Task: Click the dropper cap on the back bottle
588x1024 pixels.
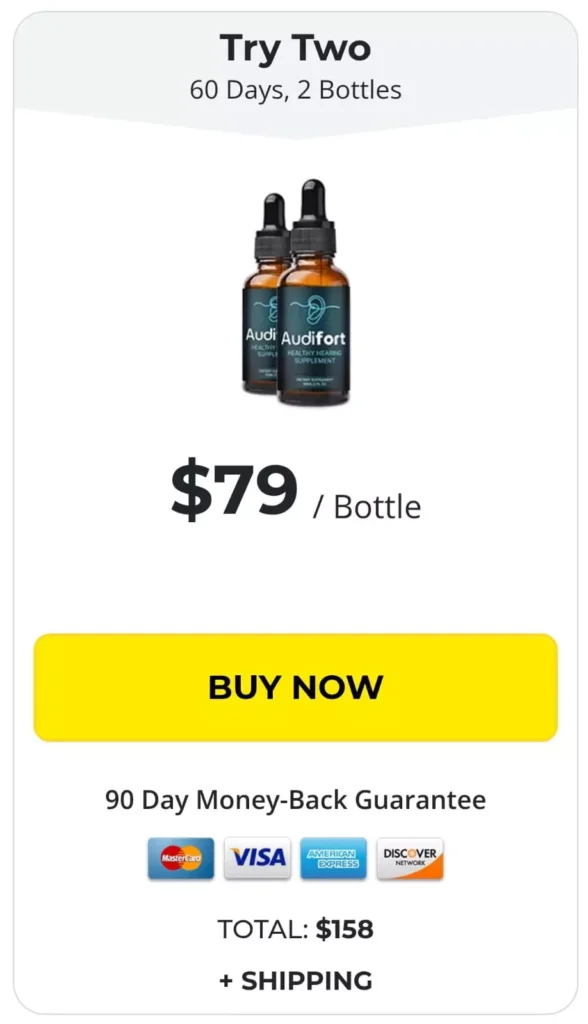Action: click(271, 219)
